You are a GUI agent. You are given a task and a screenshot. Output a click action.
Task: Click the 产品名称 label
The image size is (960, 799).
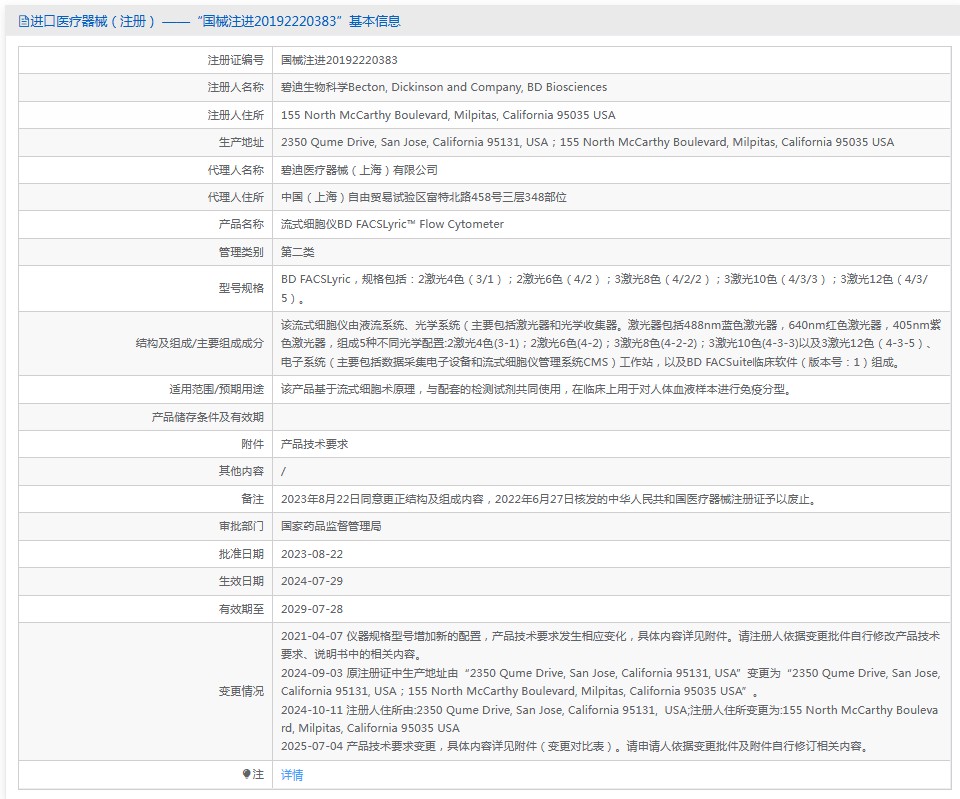pos(241,224)
